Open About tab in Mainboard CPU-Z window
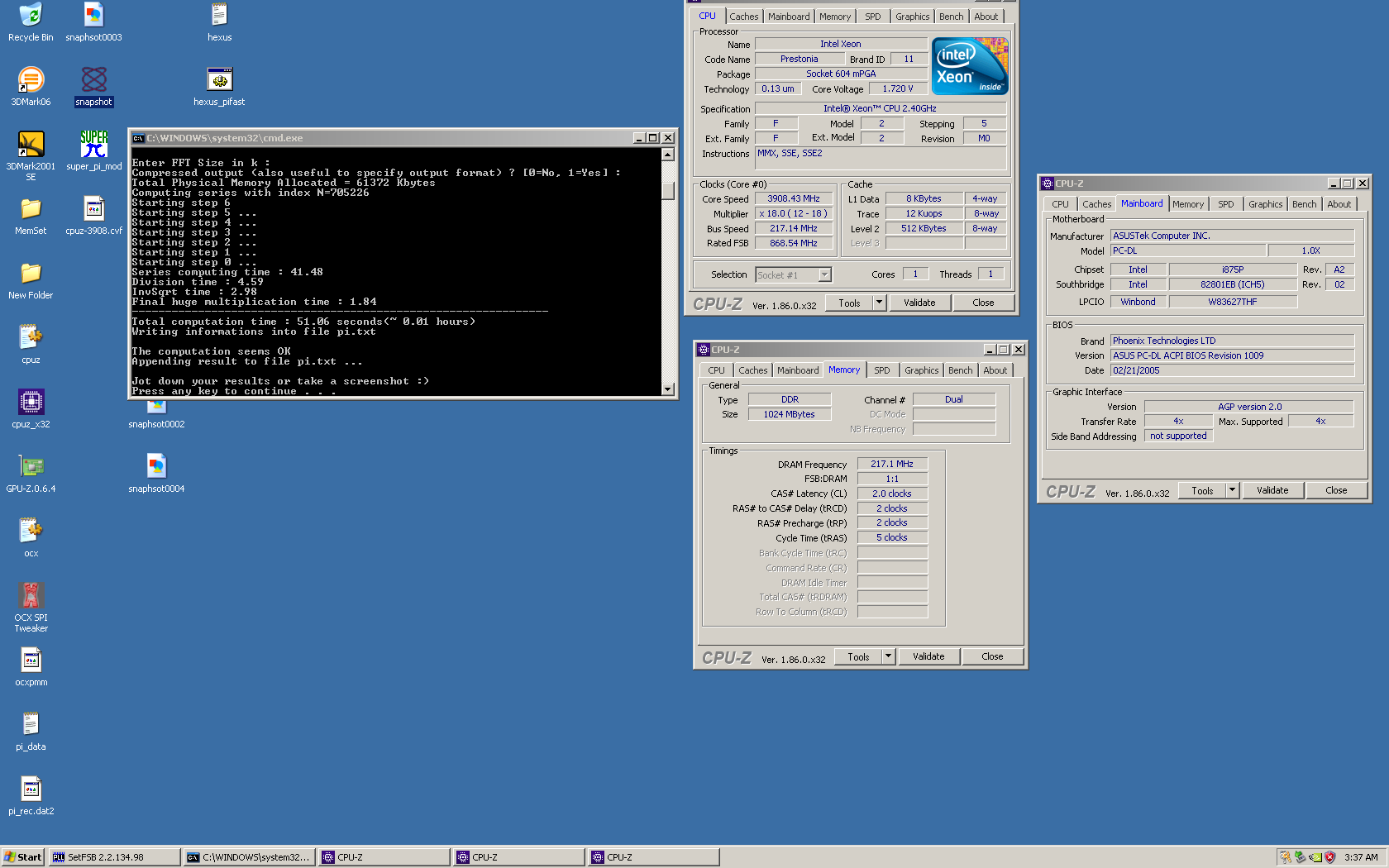Image resolution: width=1389 pixels, height=868 pixels. [1339, 204]
